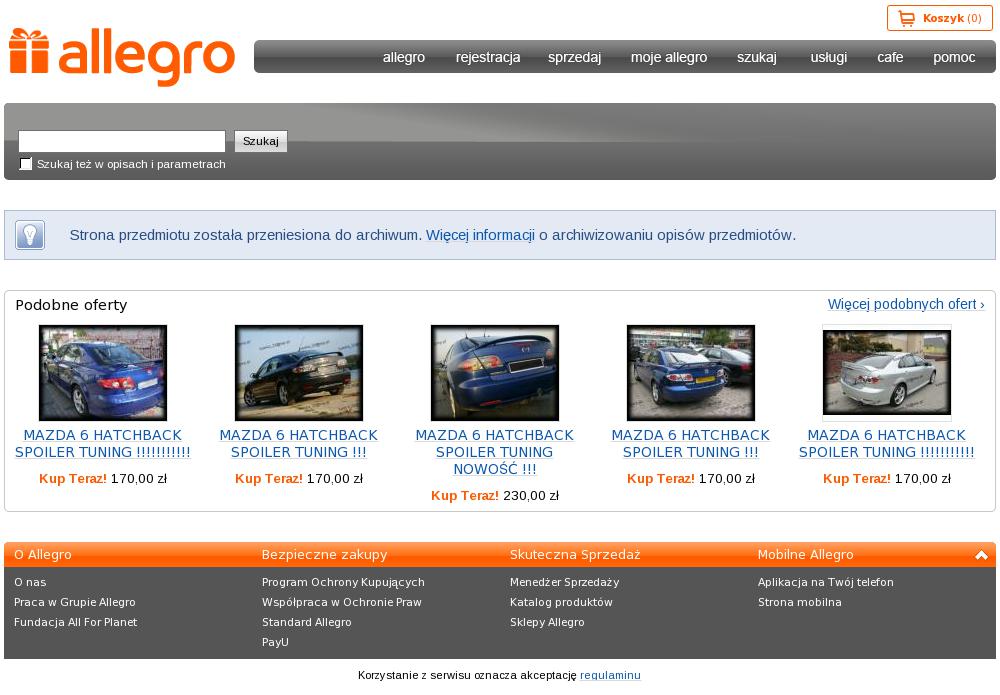Screen dimensions: 1000x695
Task: Open the black Mazda thumbnail
Action: (x=299, y=373)
